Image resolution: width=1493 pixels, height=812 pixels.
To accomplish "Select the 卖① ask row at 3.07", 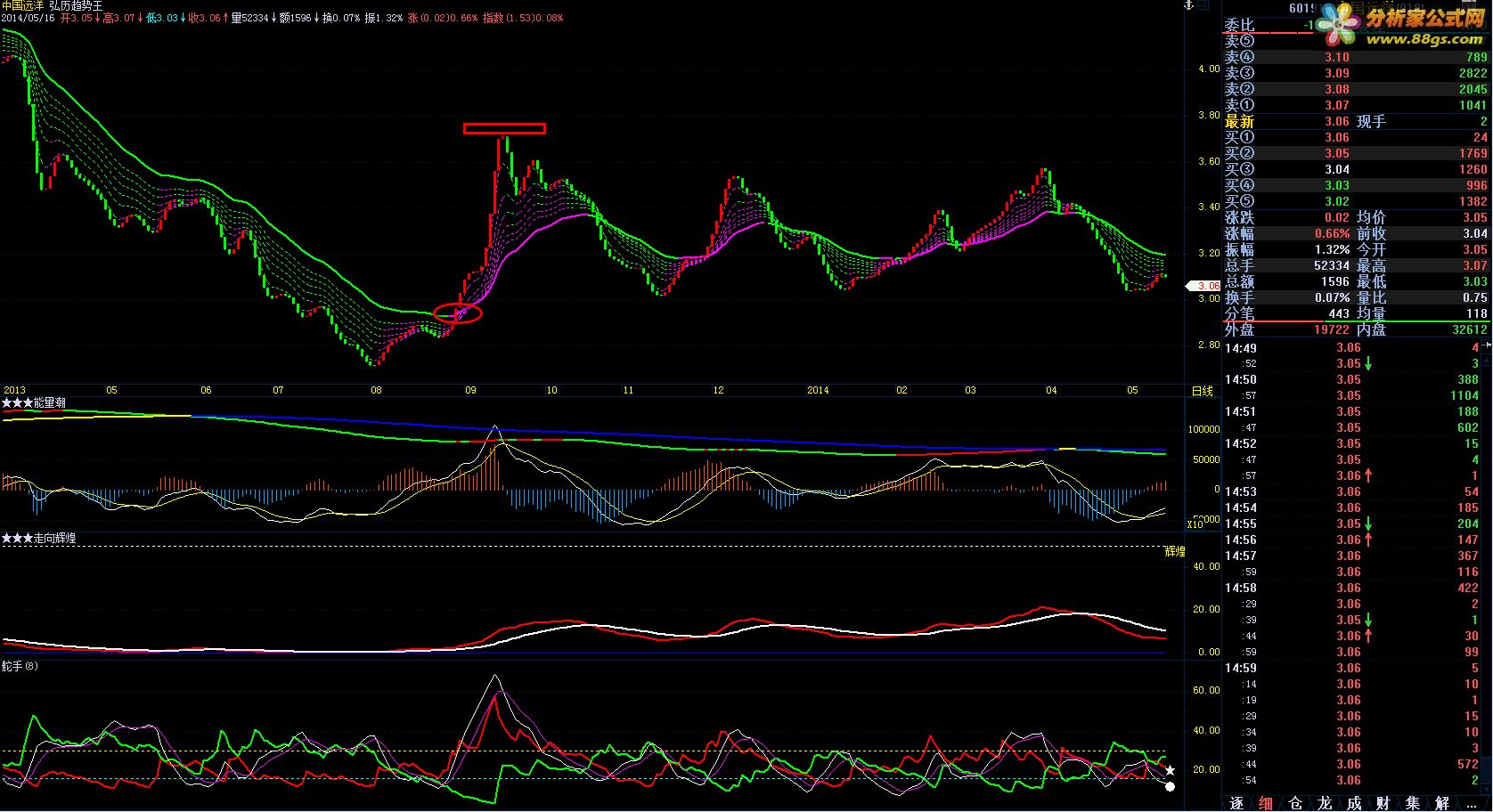I will [1356, 105].
